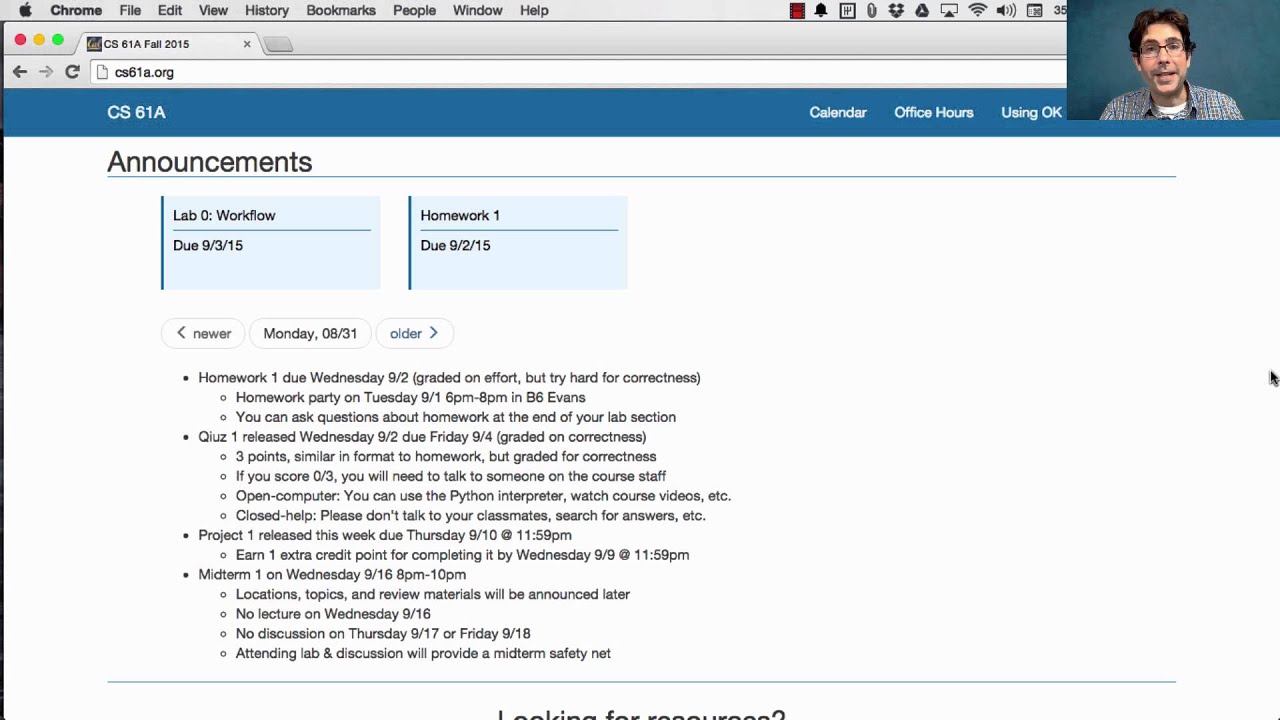Click the gear-shift menu bar icon
1280x720 pixels.
pos(847,10)
